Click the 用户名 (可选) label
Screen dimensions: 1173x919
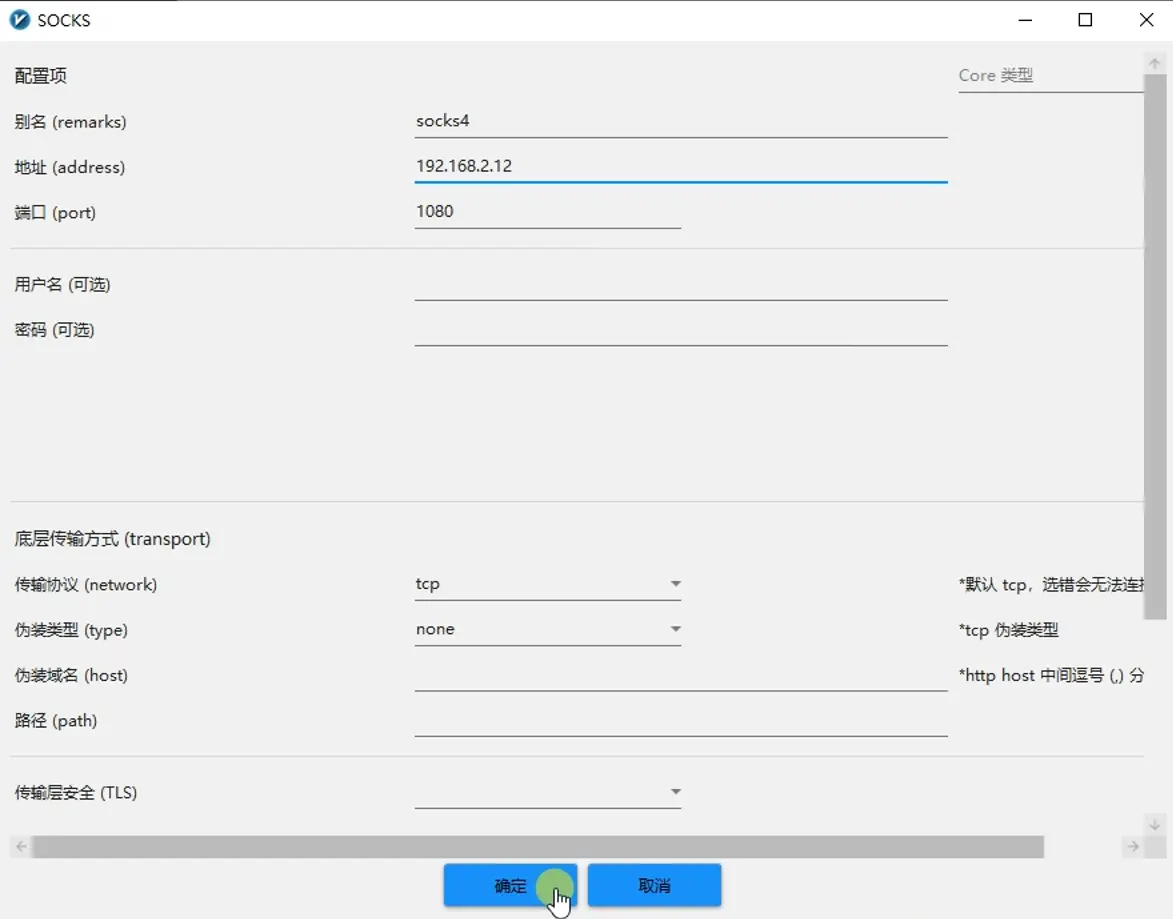[62, 284]
